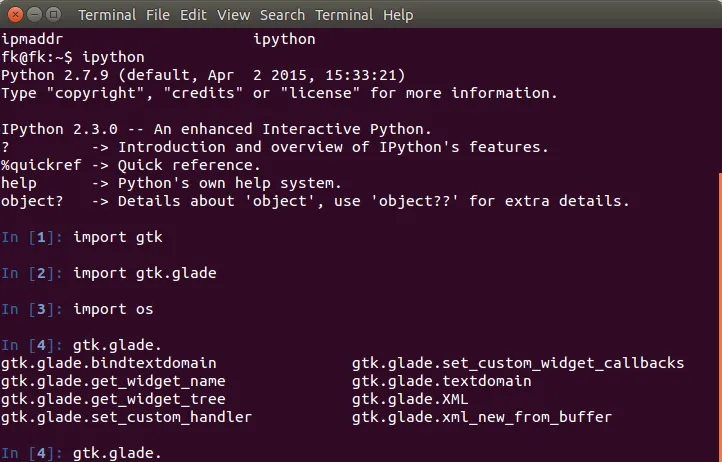The image size is (722, 462).
Task: Click the gtk.glade.get_widget_tree suggestion
Action: pos(113,399)
